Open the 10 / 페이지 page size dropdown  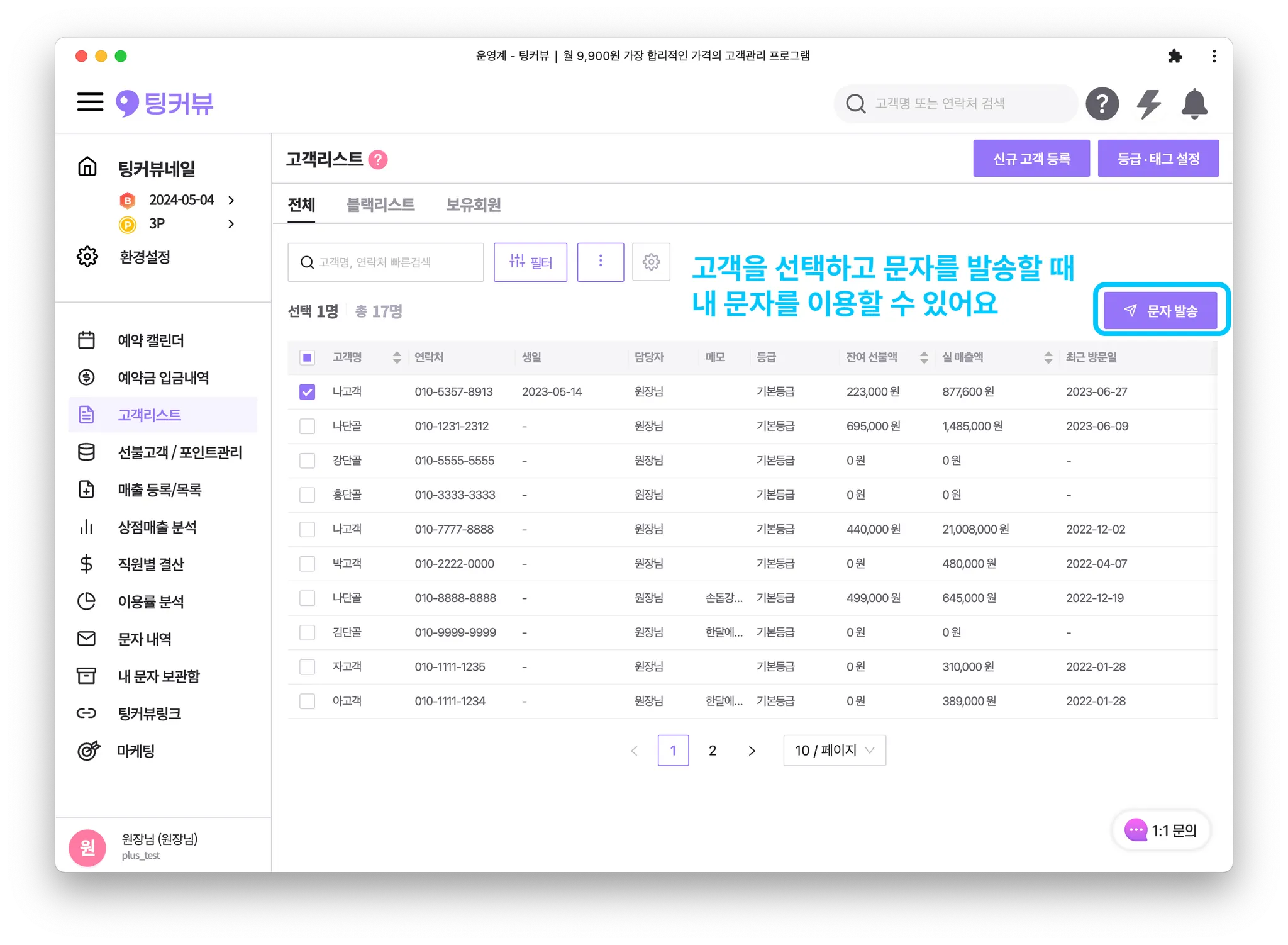pos(834,750)
